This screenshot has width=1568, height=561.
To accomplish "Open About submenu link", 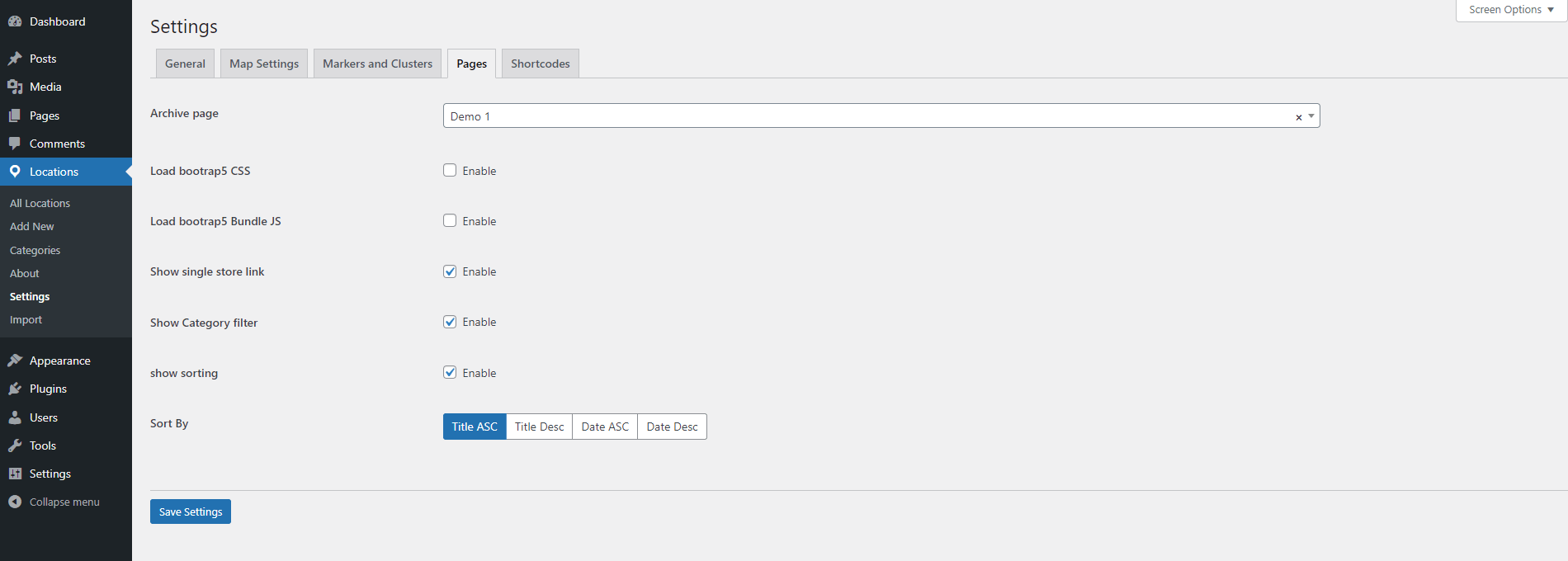I will pos(25,273).
